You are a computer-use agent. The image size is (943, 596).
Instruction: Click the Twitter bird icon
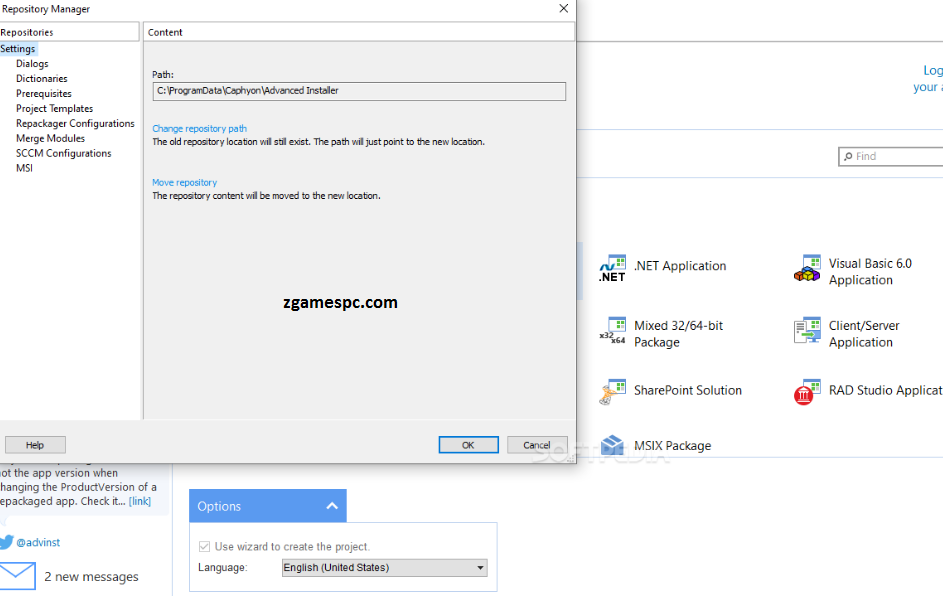pos(7,542)
